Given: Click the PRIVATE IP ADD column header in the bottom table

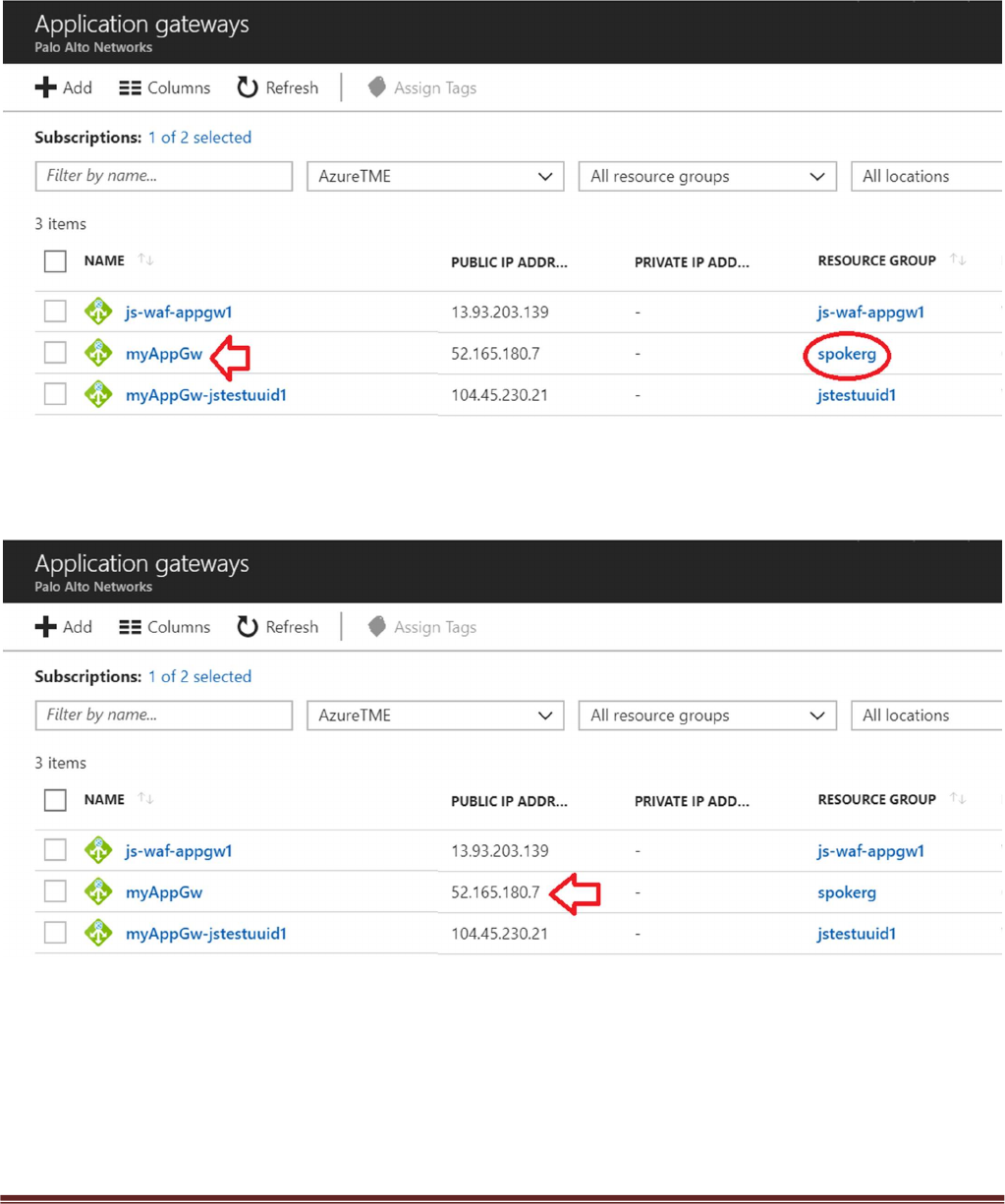Looking at the screenshot, I should (692, 801).
